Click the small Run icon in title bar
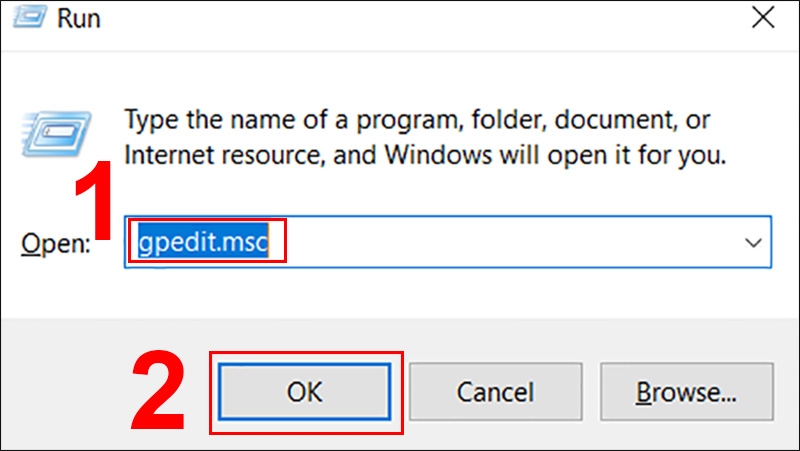 31,17
